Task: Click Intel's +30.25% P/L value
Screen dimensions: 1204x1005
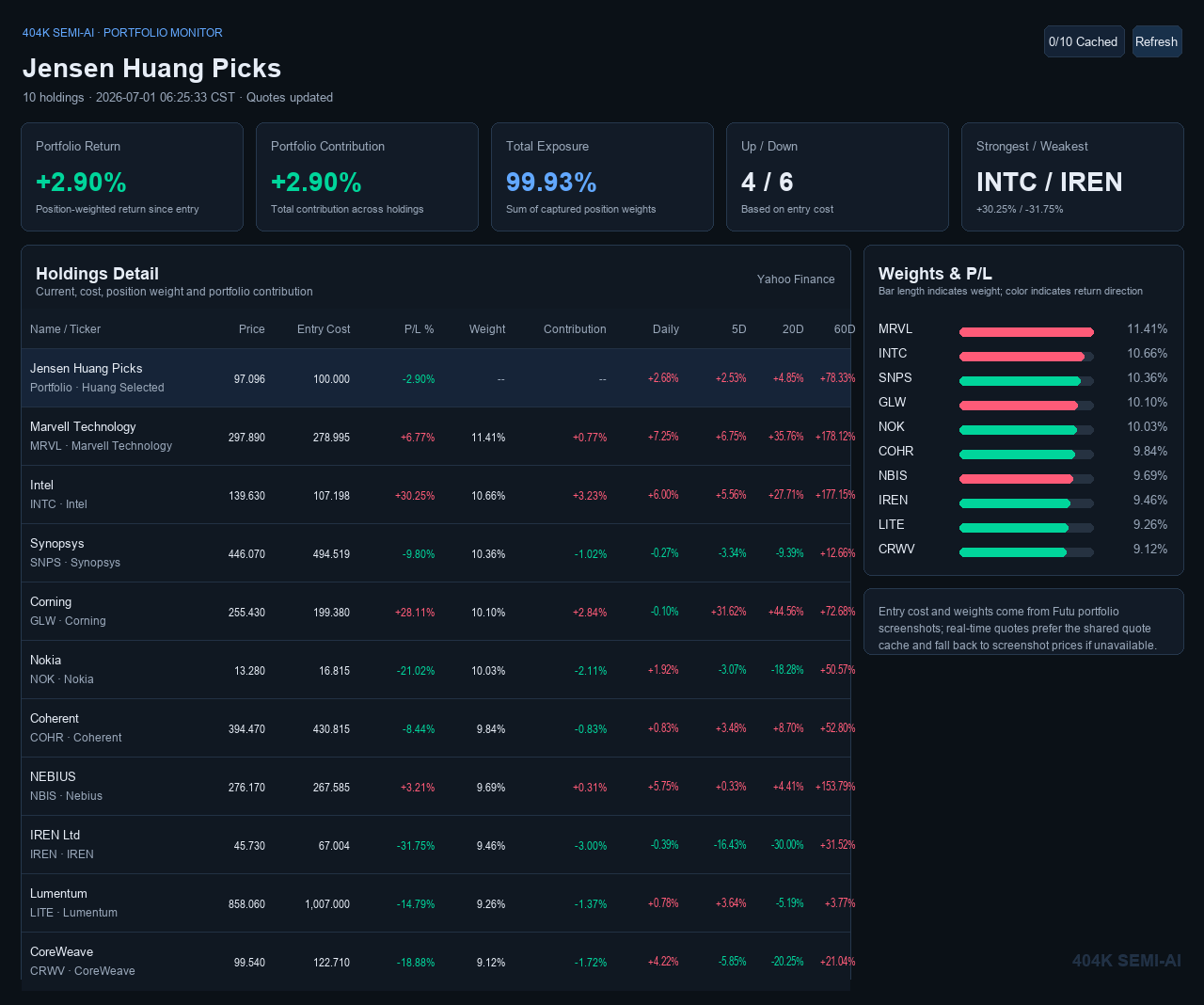Action: (415, 496)
